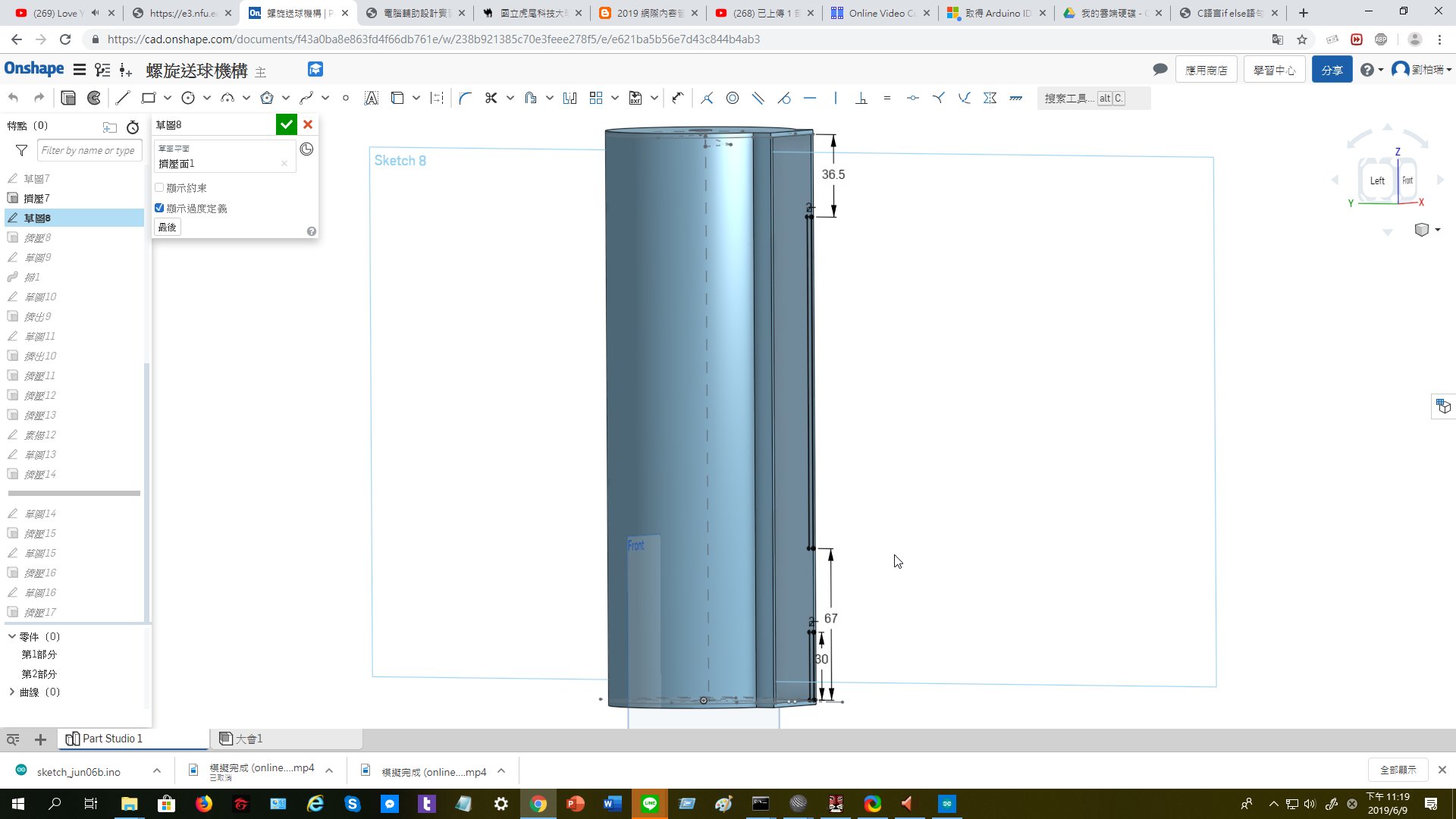Click the 最後 button in sketch dialog
The image size is (1456, 819).
pyautogui.click(x=168, y=227)
